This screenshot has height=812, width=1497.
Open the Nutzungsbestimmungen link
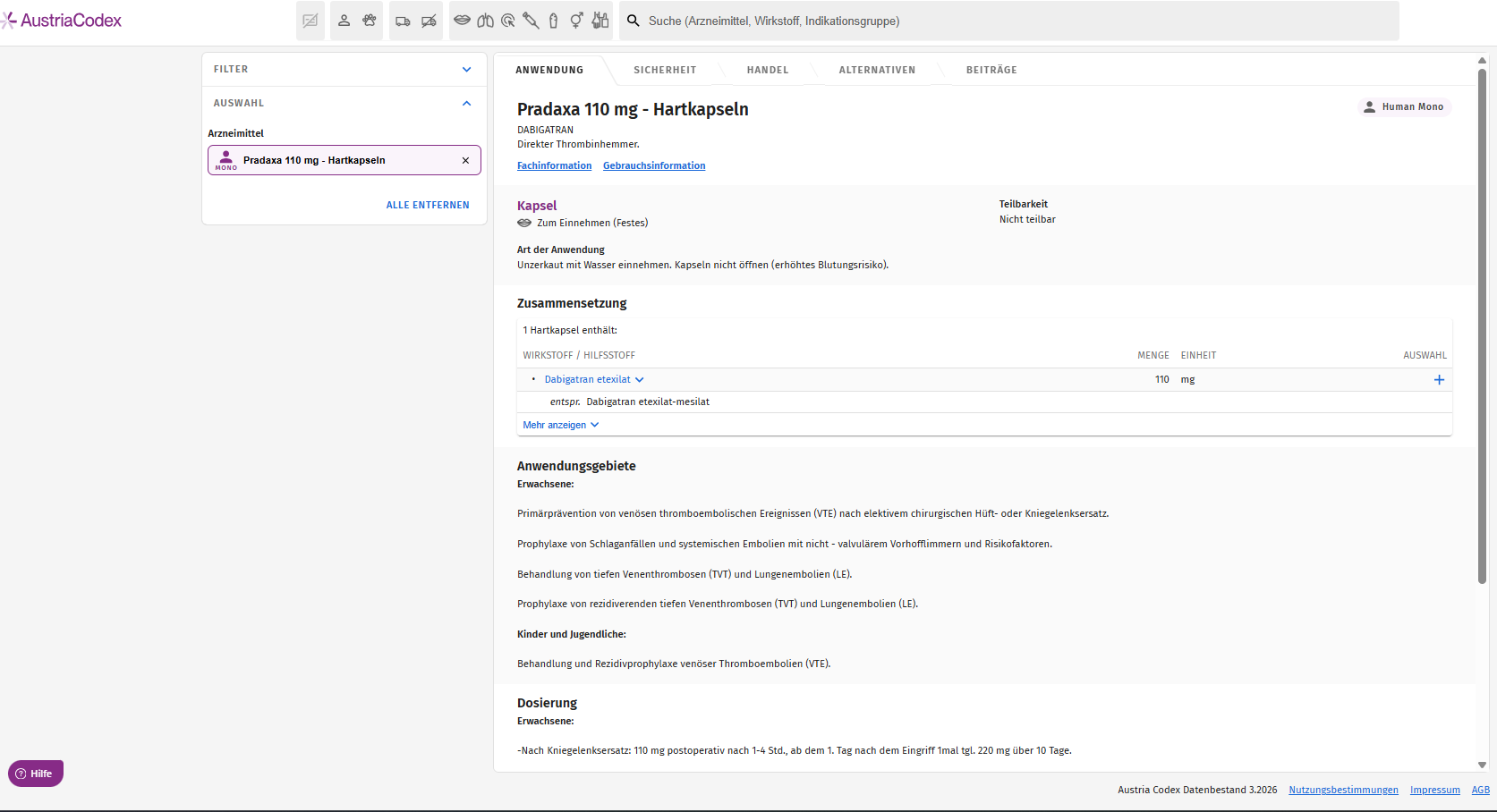(x=1343, y=790)
